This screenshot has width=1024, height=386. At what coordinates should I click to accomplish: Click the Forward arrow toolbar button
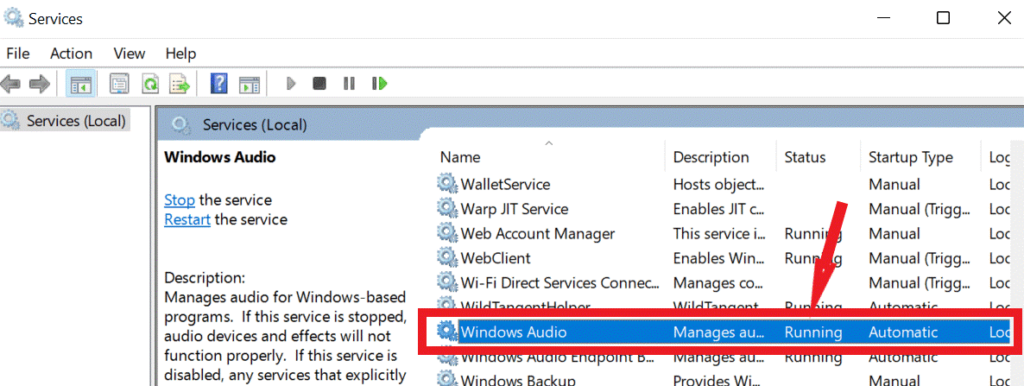pyautogui.click(x=40, y=84)
